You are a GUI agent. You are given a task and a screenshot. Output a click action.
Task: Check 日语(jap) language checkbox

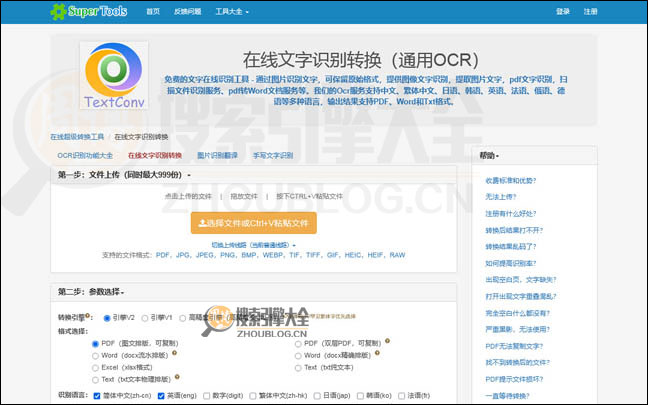click(317, 396)
